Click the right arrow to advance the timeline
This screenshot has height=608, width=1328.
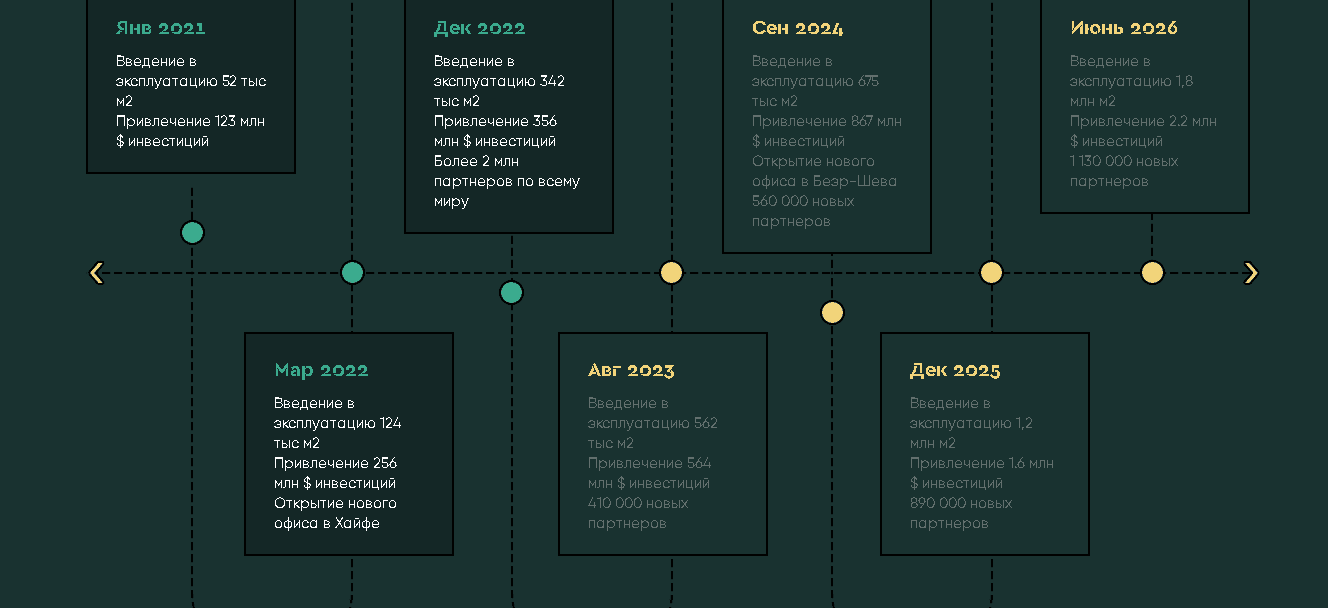point(1250,273)
